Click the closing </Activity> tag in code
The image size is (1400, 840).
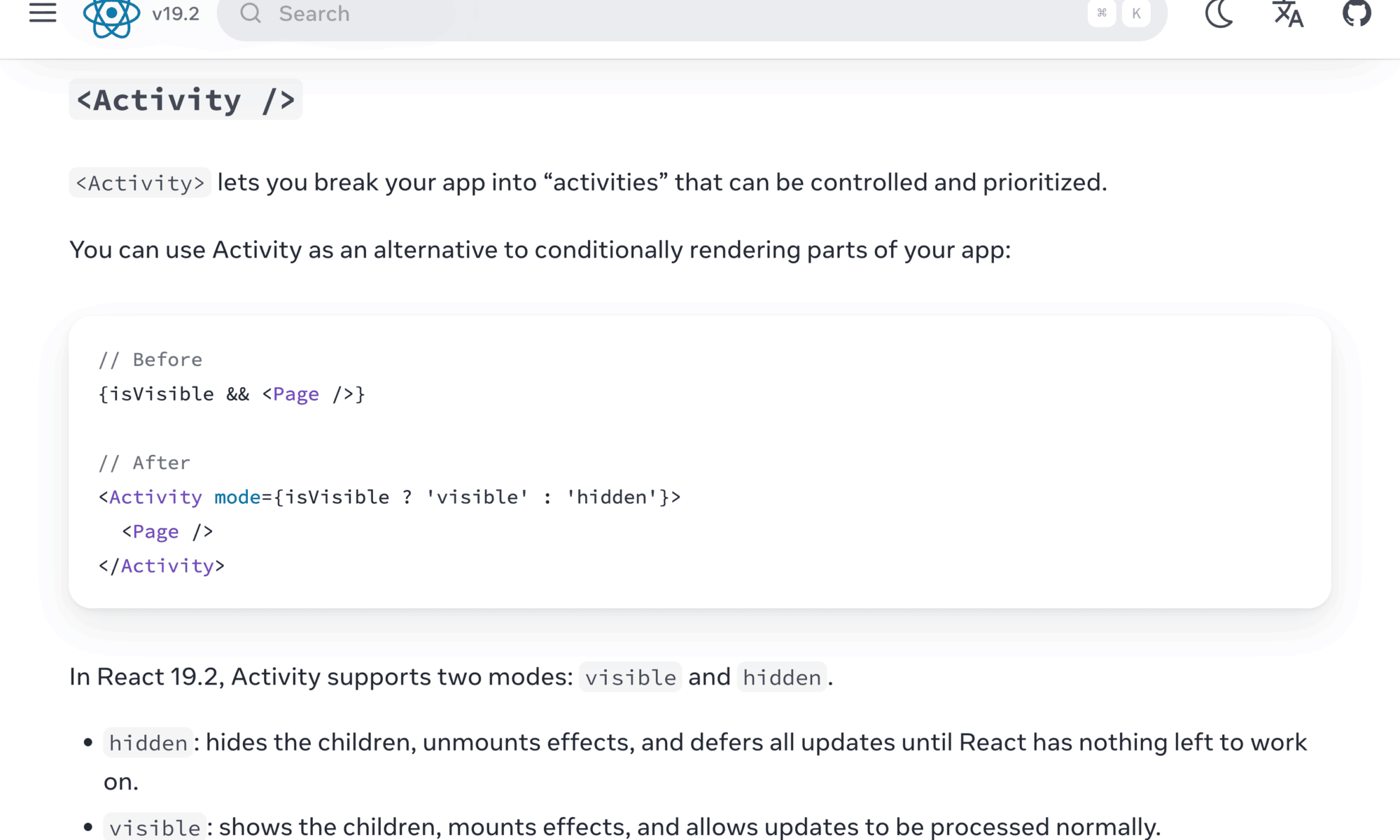click(x=162, y=566)
